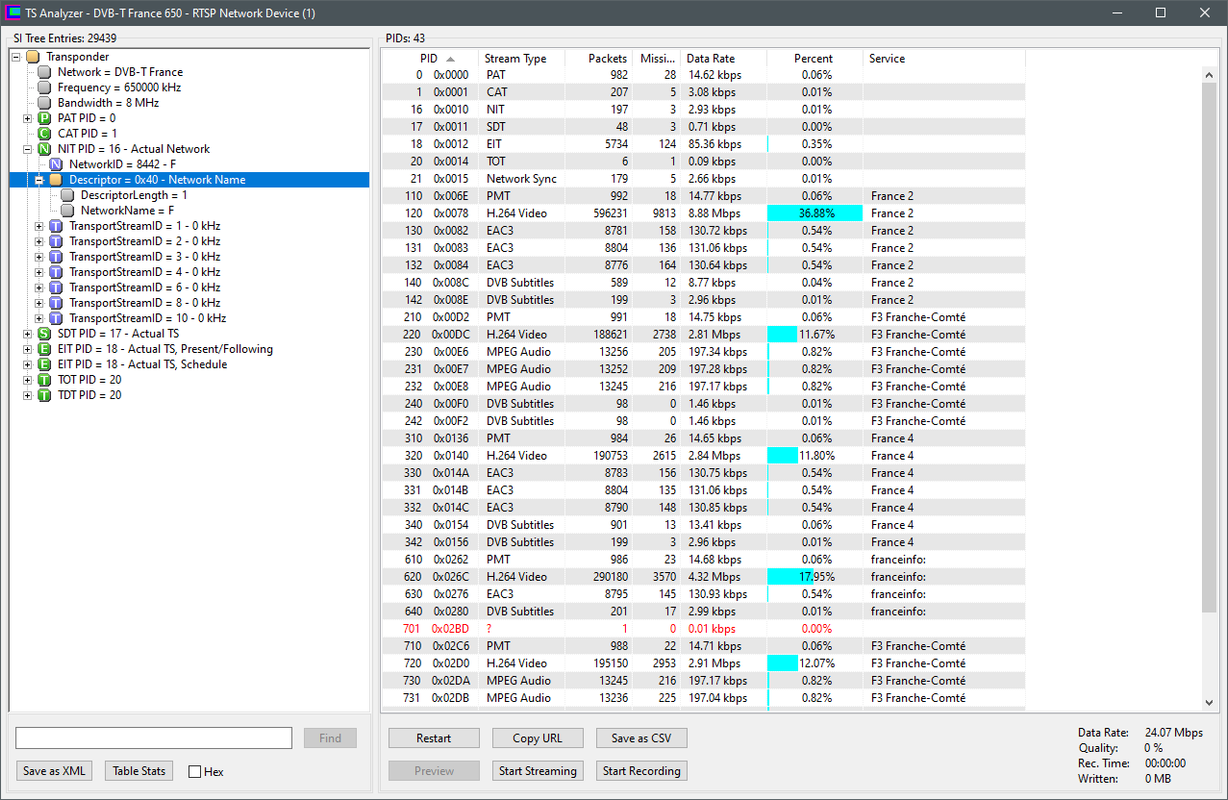Select the TOT row for PID 20
The width and height of the screenshot is (1228, 800).
tap(704, 161)
